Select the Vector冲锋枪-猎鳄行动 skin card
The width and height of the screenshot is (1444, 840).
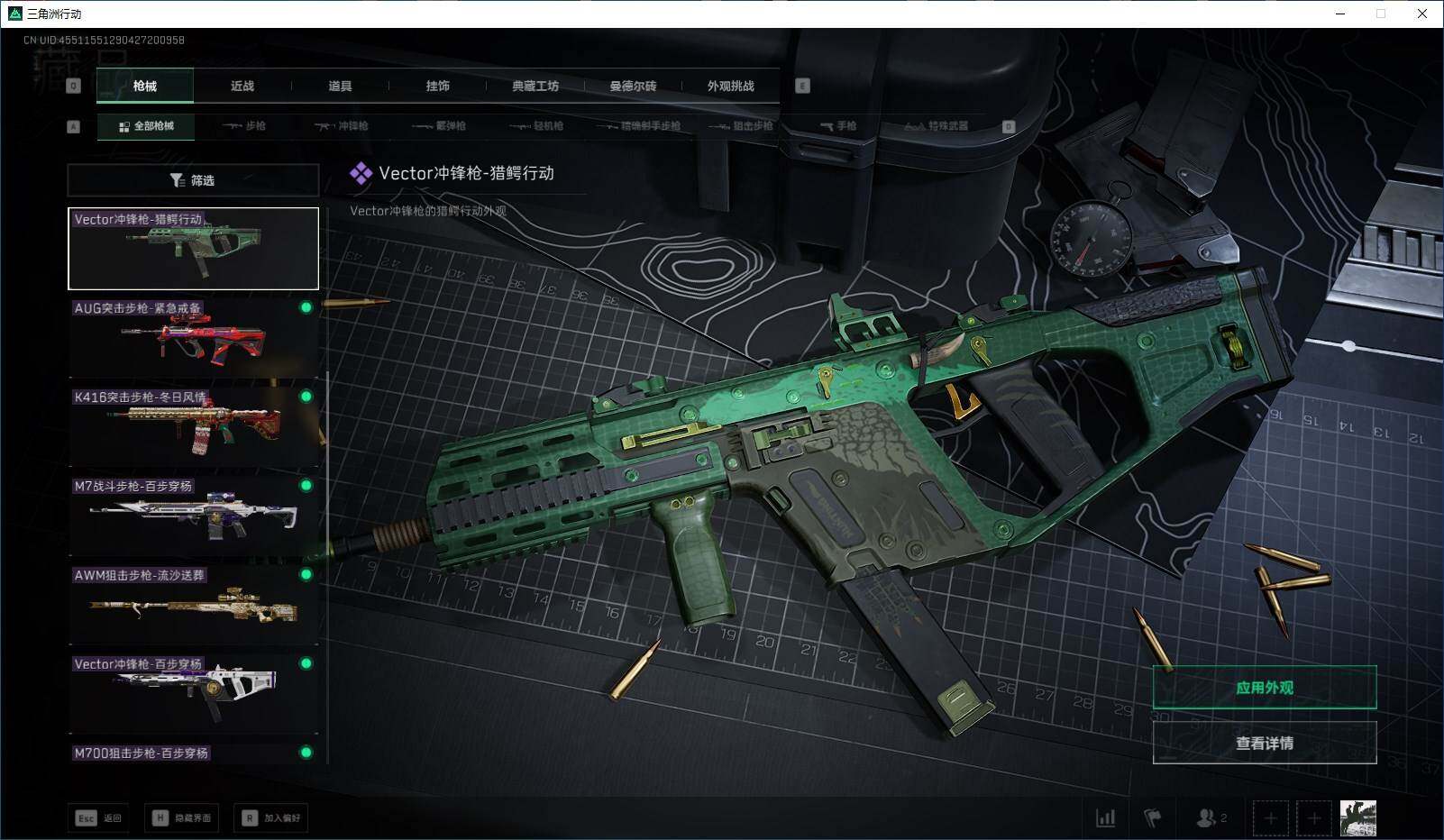tap(194, 249)
